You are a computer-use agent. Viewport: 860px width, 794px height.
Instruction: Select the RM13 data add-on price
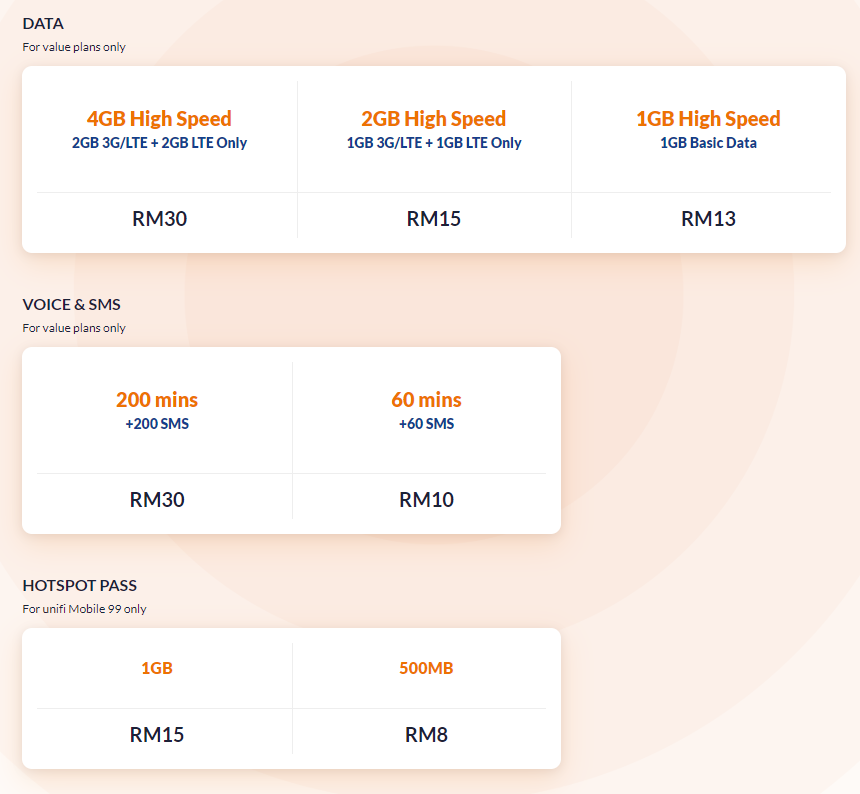tap(708, 219)
